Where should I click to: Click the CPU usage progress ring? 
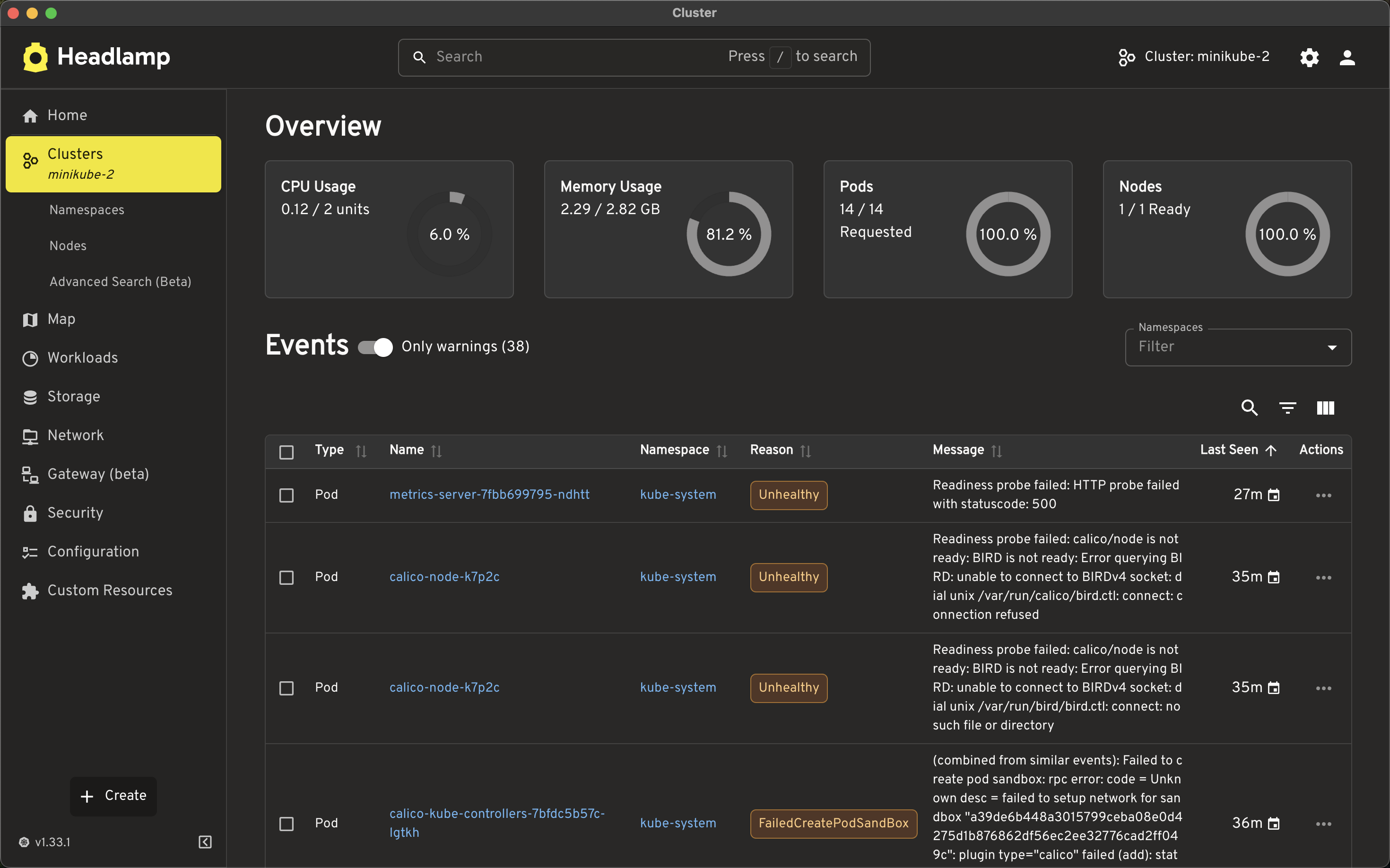click(x=449, y=233)
